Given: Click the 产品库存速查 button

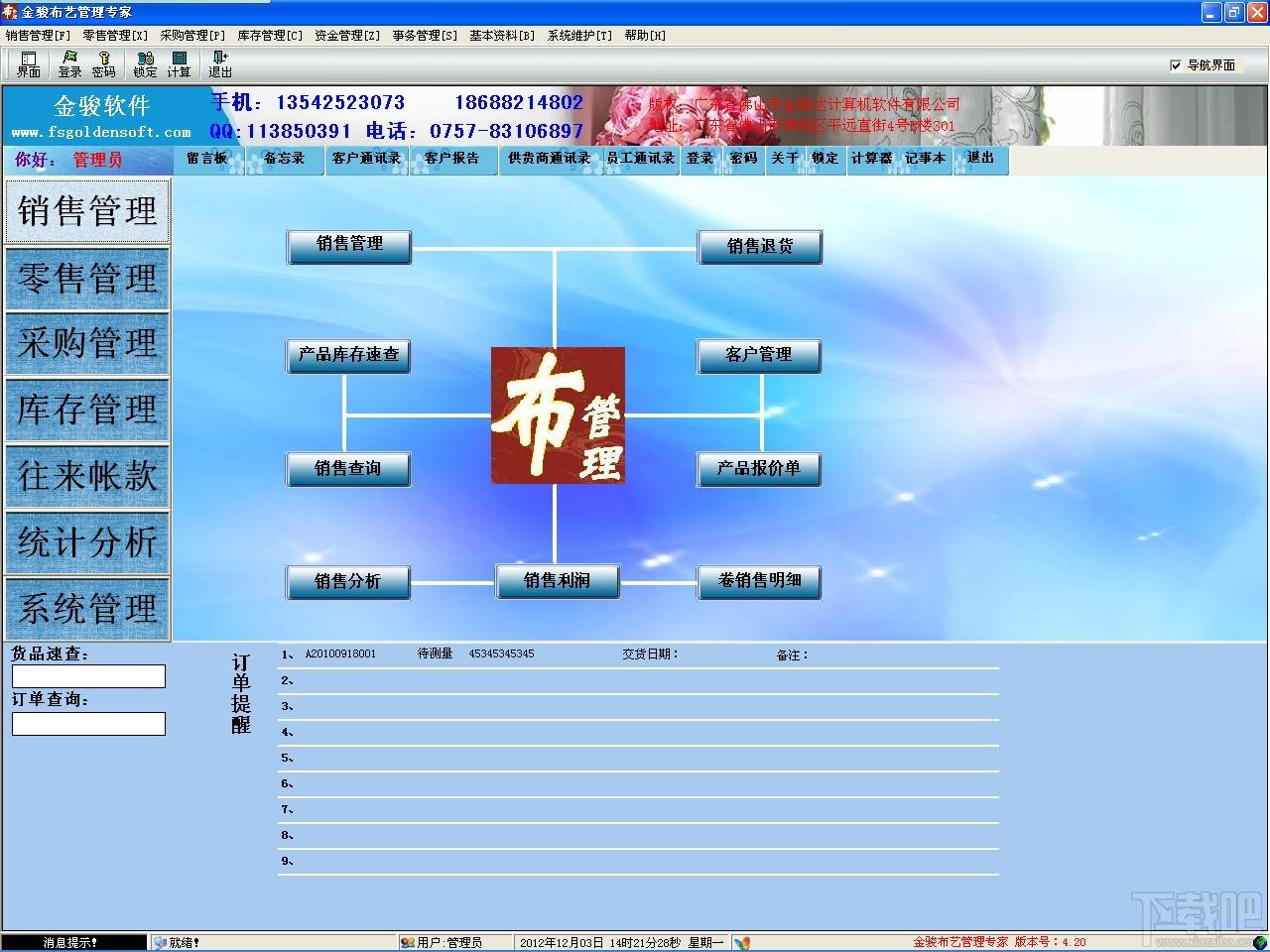Looking at the screenshot, I should [348, 355].
